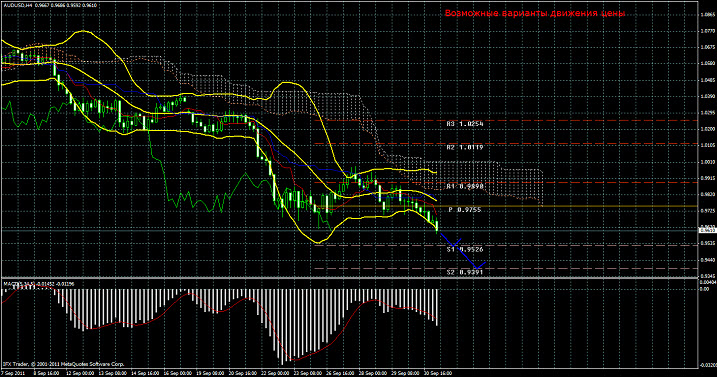The image size is (717, 377).
Task: Click the 0.9725 price axis value
Action: [x=708, y=211]
